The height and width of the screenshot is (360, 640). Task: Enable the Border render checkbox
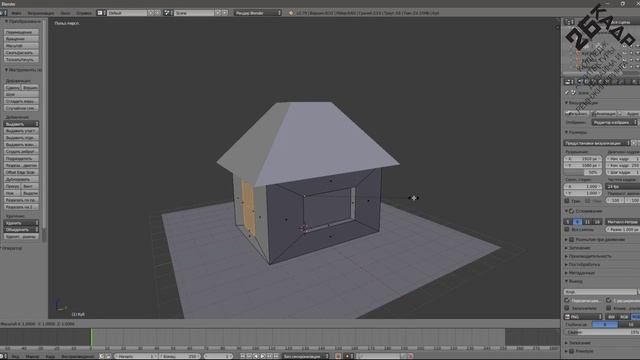pos(567,201)
